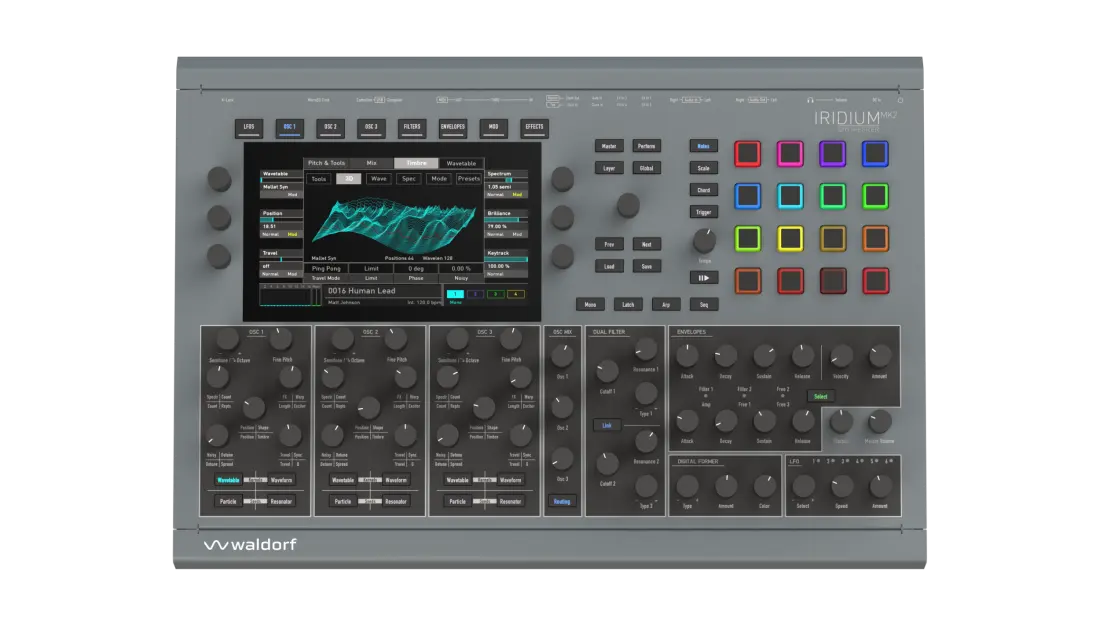Toggle the Latch button

pyautogui.click(x=628, y=305)
